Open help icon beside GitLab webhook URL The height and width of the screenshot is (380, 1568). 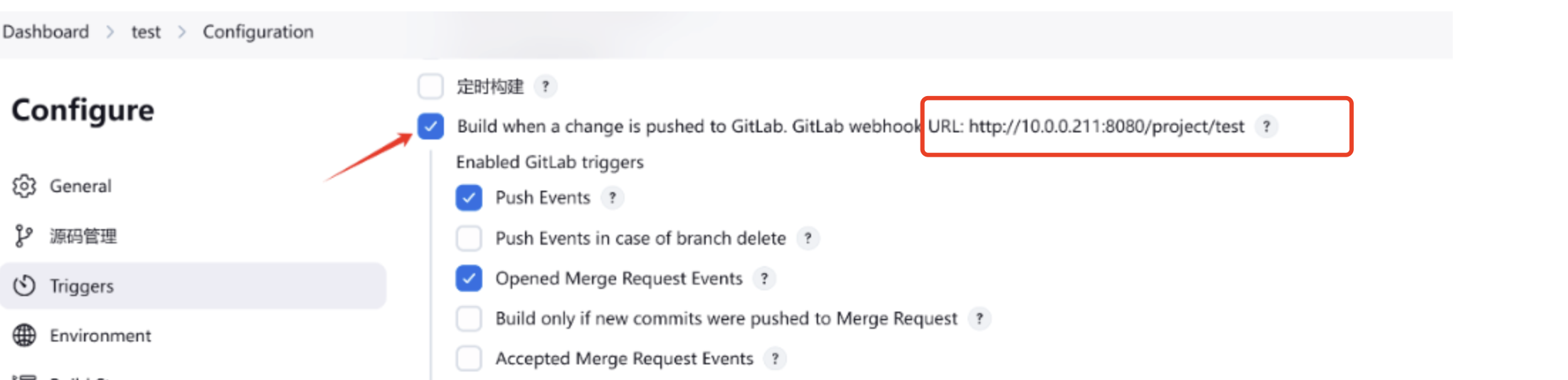1266,127
